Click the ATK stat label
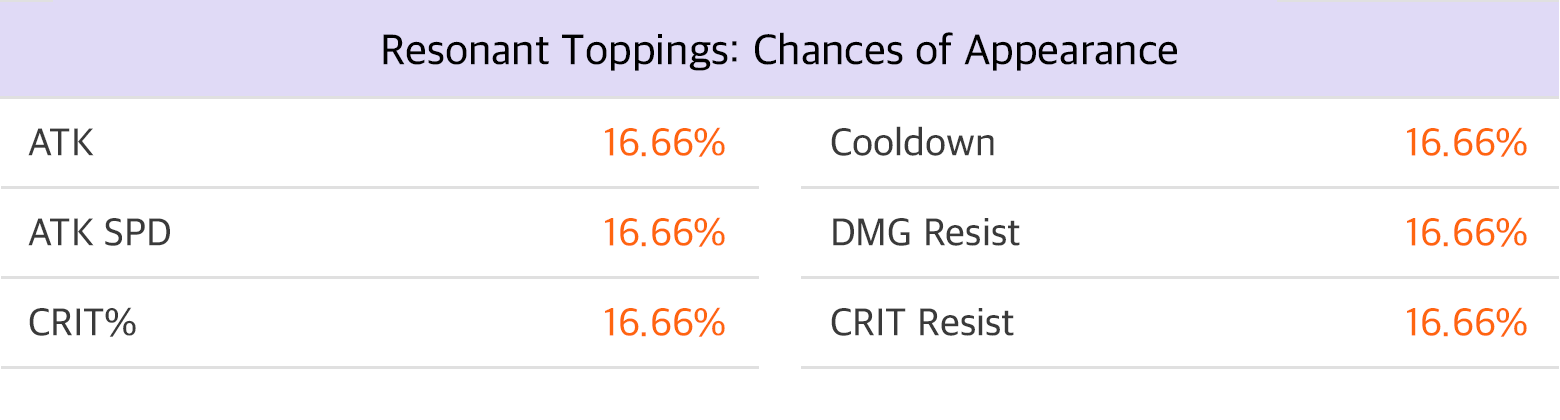The width and height of the screenshot is (1560, 420). pyautogui.click(x=61, y=144)
